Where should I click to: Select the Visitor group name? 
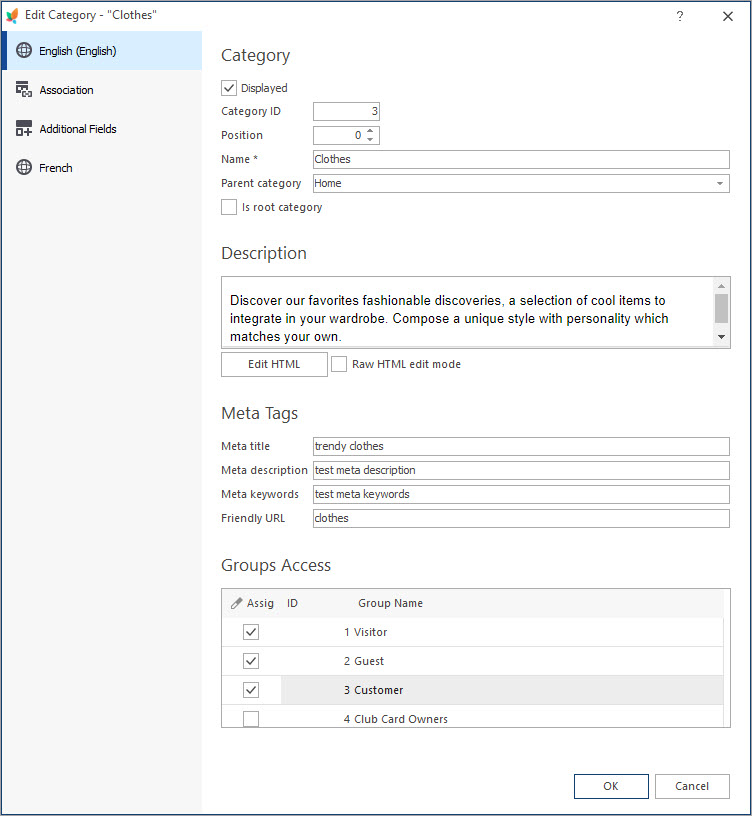pos(371,632)
